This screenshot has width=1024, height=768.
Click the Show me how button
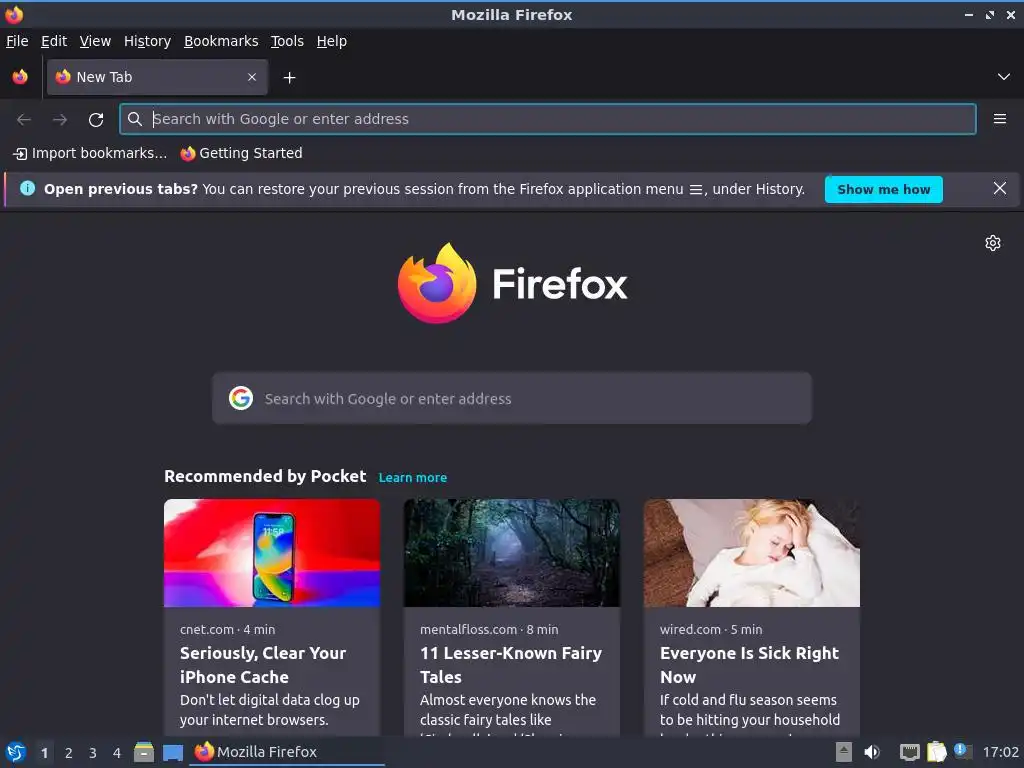(x=884, y=189)
